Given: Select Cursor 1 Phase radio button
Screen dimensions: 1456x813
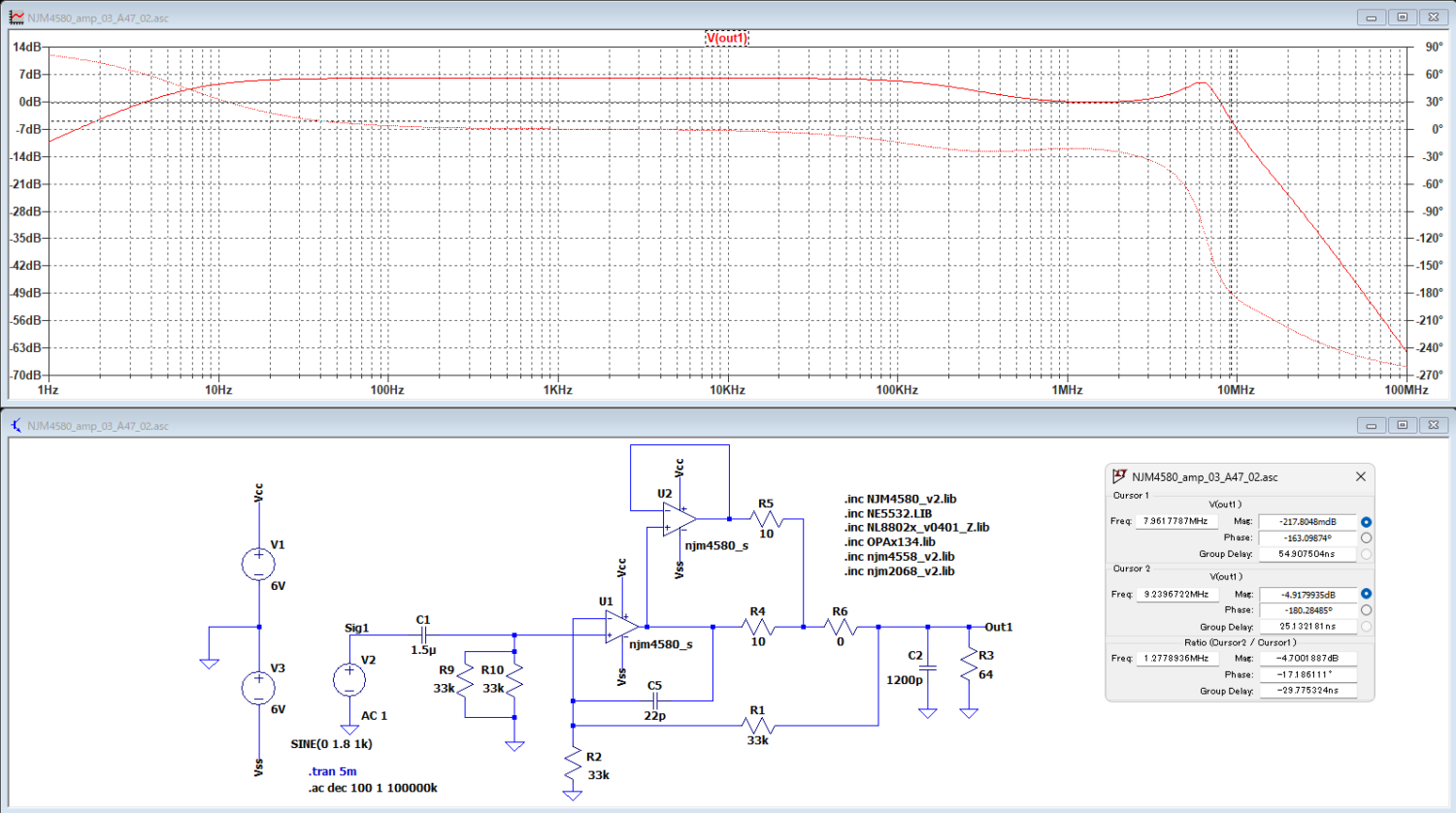Looking at the screenshot, I should (1366, 537).
